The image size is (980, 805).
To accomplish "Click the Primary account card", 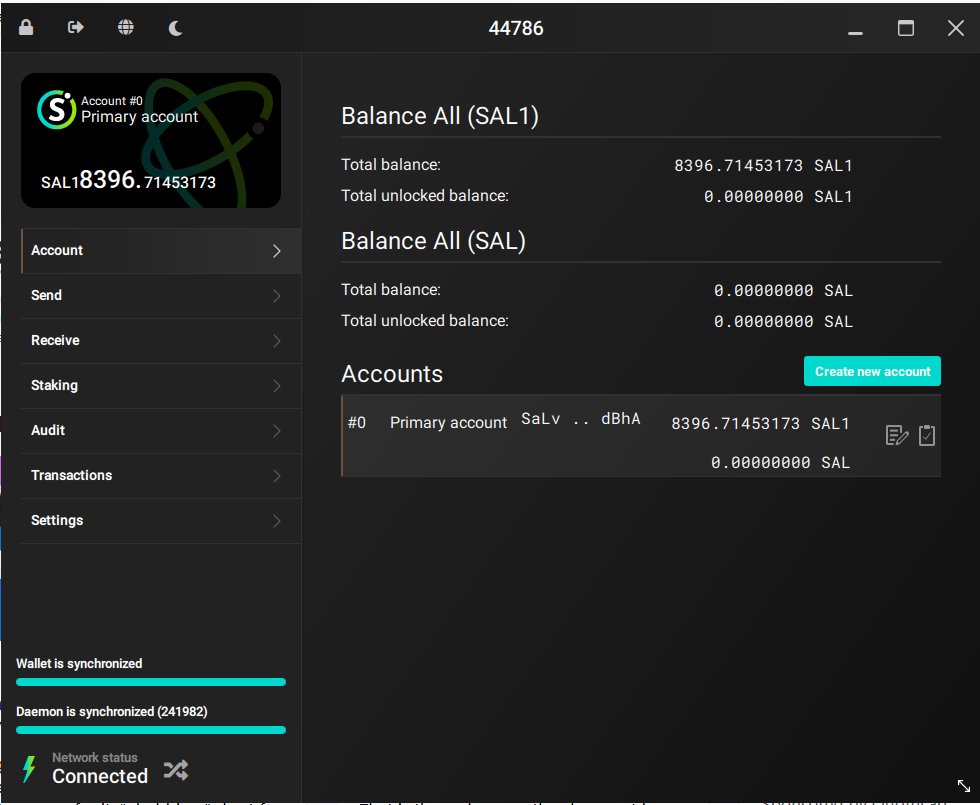I will point(151,141).
